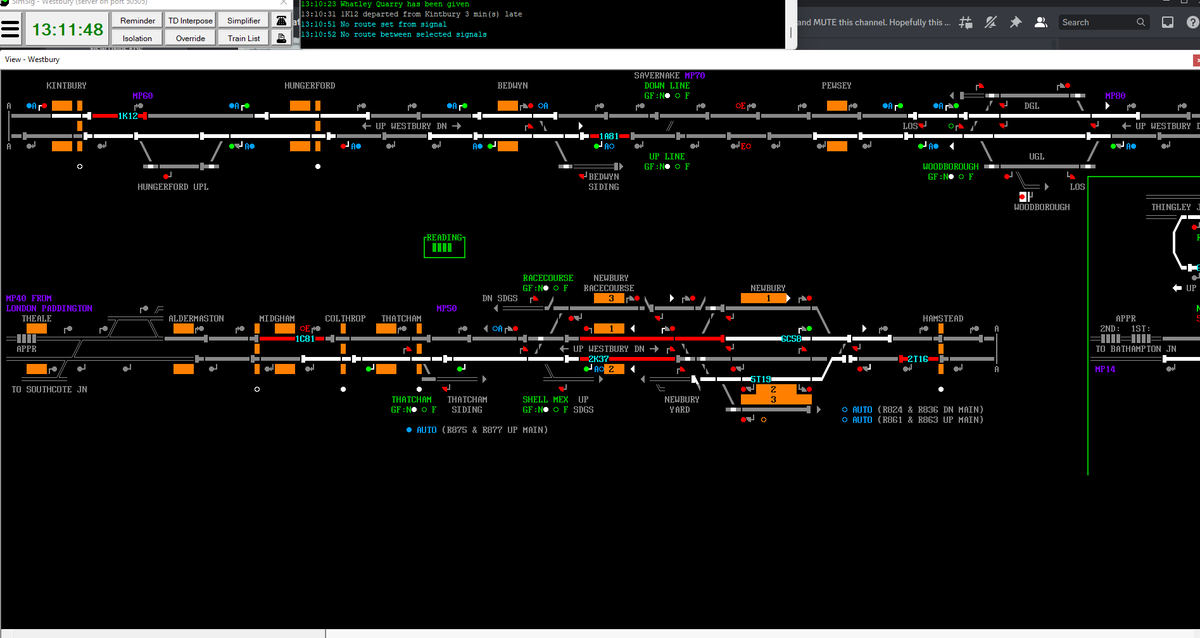1200x638 pixels.
Task: Click the READING panel link box
Action: point(445,246)
